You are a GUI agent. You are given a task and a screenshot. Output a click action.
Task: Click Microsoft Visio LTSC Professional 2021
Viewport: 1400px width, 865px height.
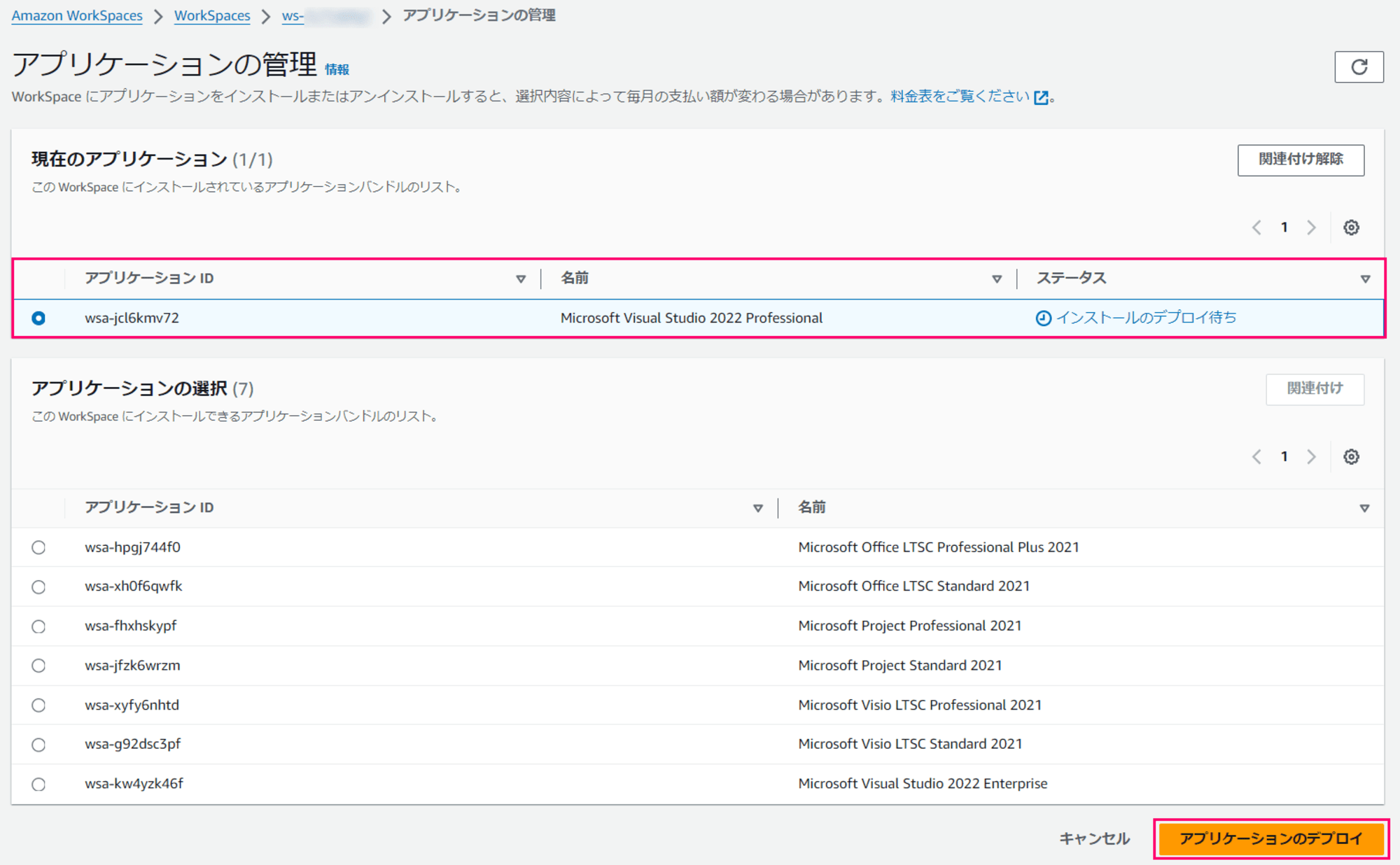coord(920,705)
